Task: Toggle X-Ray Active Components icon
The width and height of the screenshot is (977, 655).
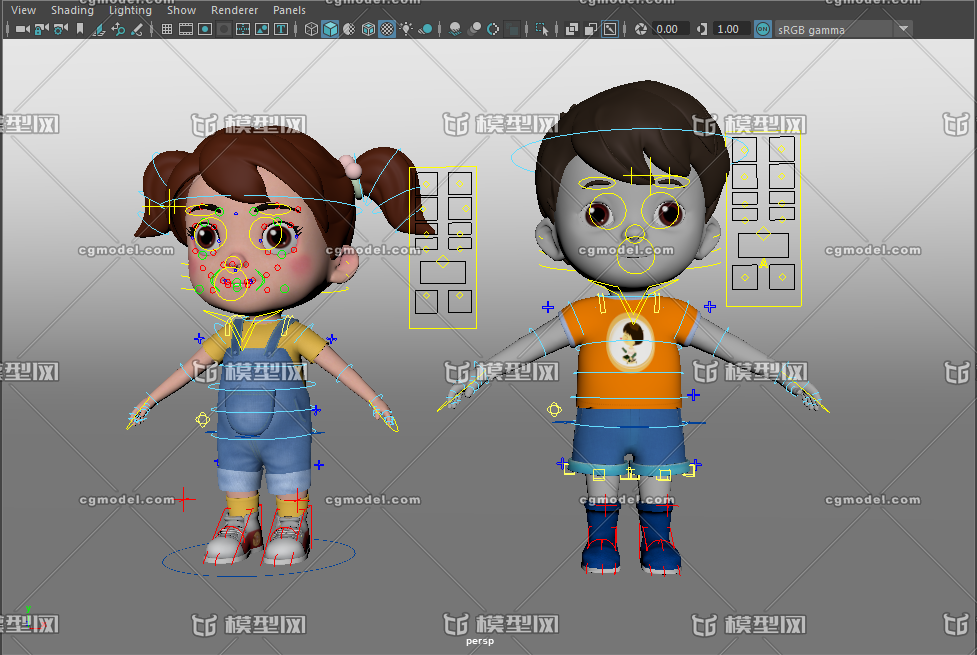Action: tap(591, 29)
